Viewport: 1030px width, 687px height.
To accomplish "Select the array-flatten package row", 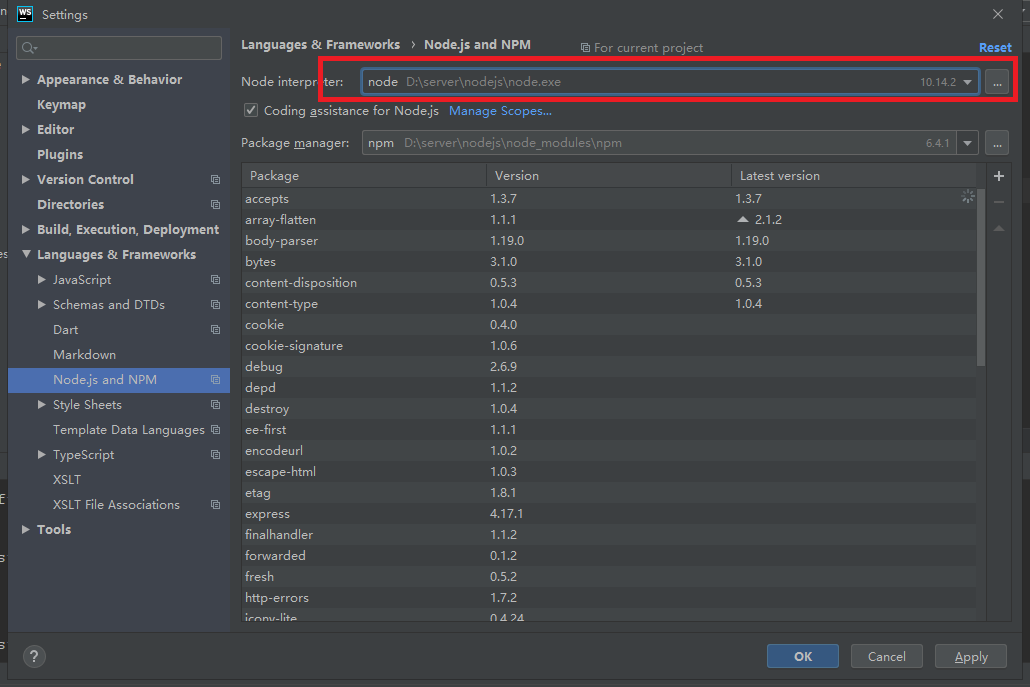I will click(x=608, y=219).
